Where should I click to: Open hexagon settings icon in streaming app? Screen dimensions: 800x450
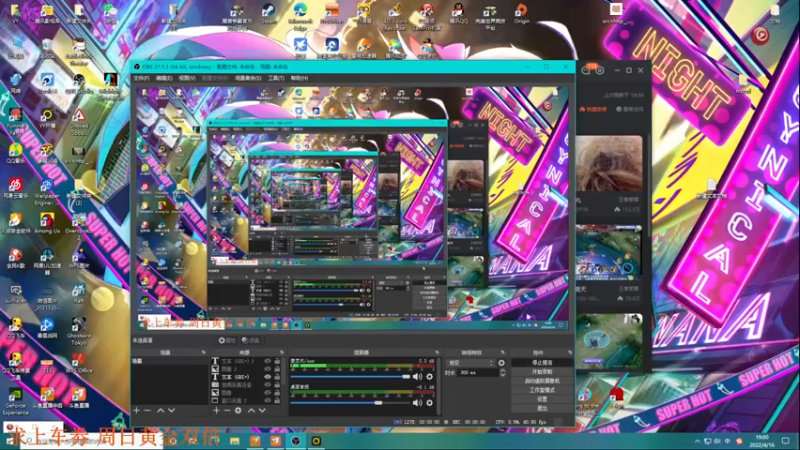point(600,70)
